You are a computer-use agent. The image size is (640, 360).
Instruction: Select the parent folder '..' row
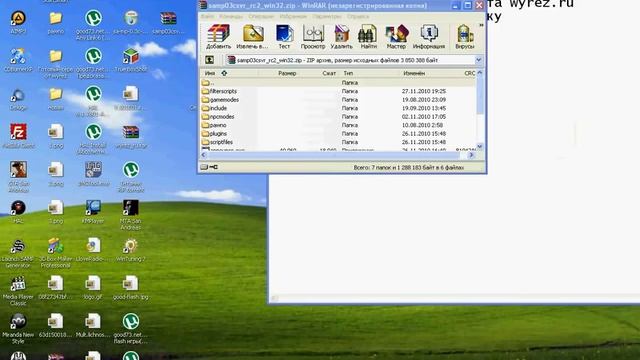click(x=338, y=82)
